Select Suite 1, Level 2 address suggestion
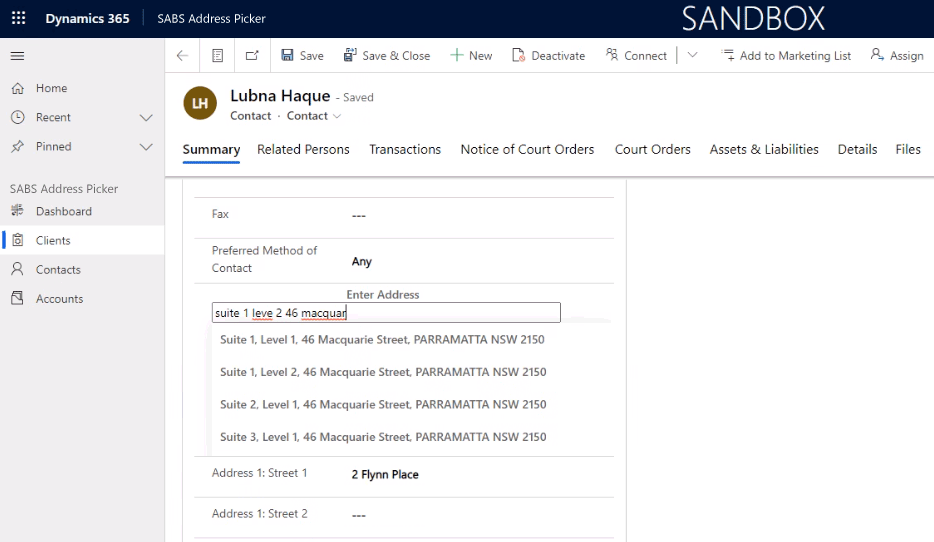The width and height of the screenshot is (934, 542). [x=384, y=372]
